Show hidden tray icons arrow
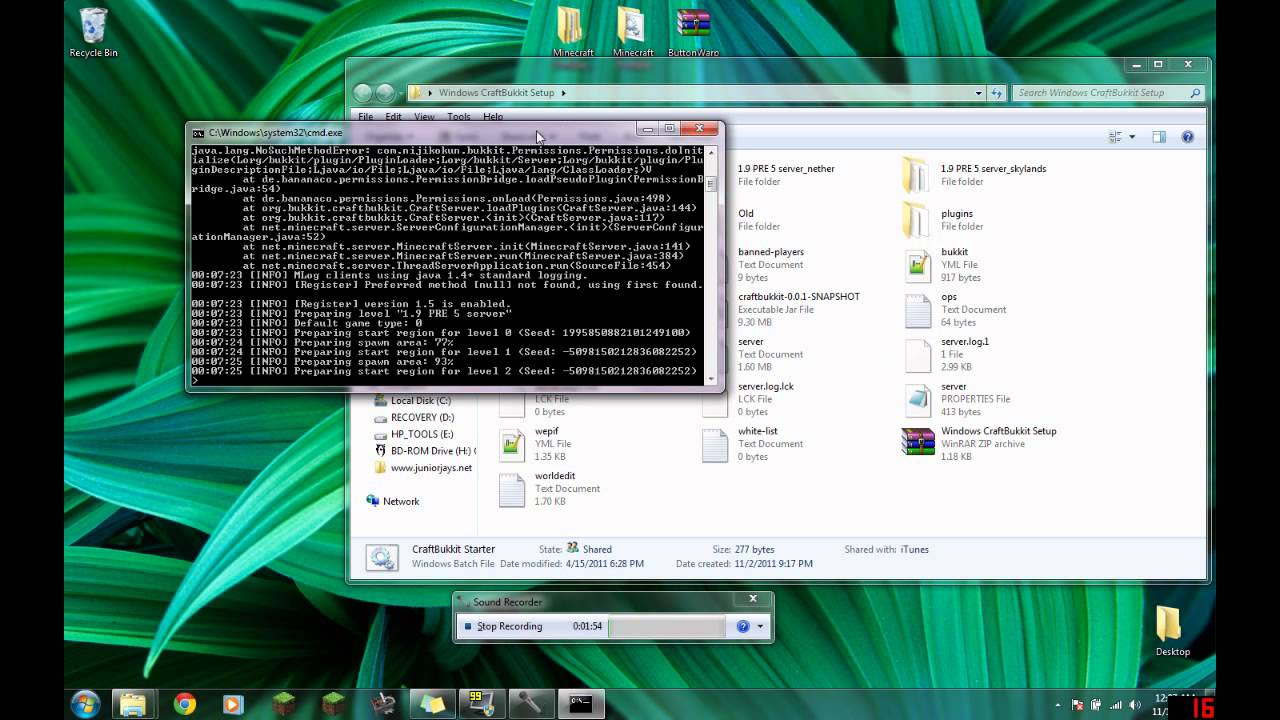The width and height of the screenshot is (1280, 720). pyautogui.click(x=1057, y=705)
